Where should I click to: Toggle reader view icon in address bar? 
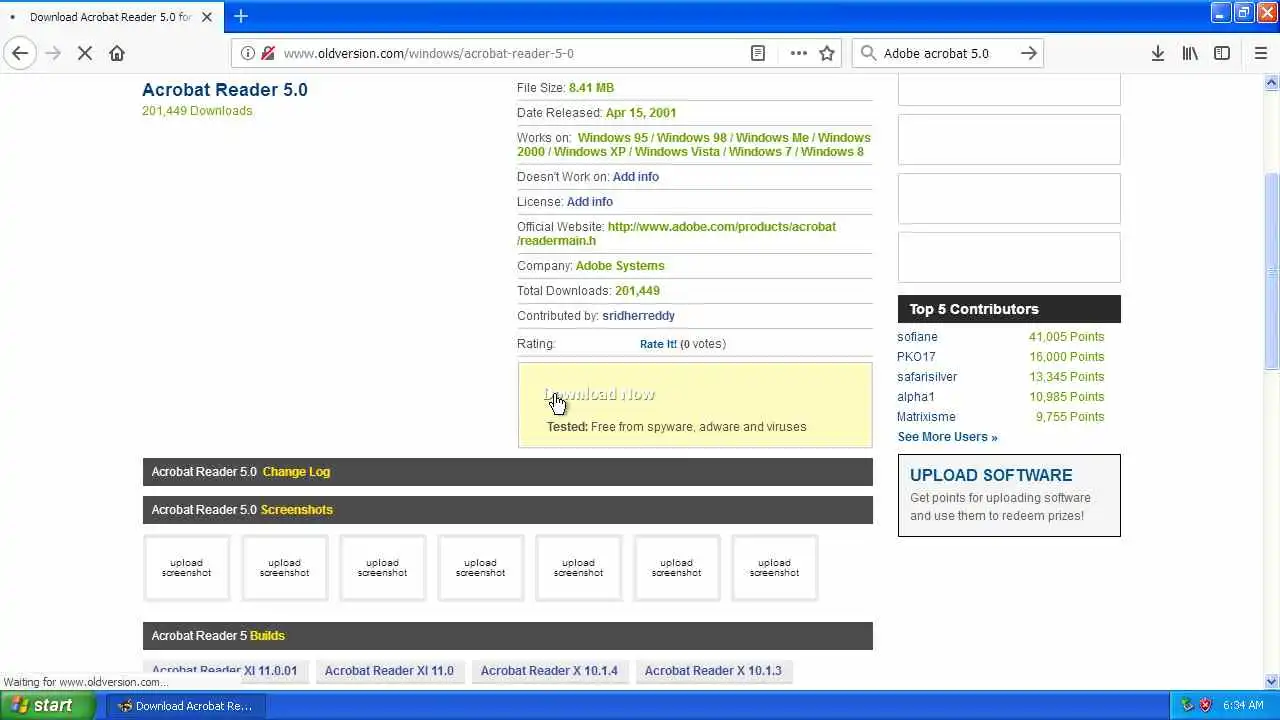point(758,53)
